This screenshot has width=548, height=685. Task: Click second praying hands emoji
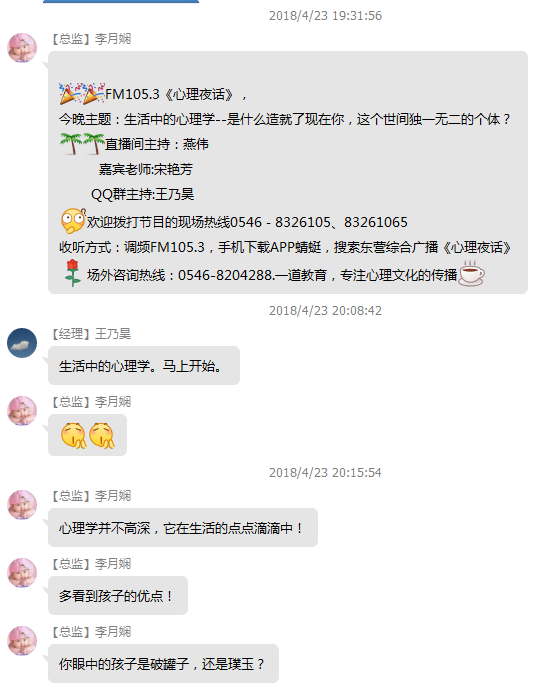pyautogui.click(x=102, y=435)
